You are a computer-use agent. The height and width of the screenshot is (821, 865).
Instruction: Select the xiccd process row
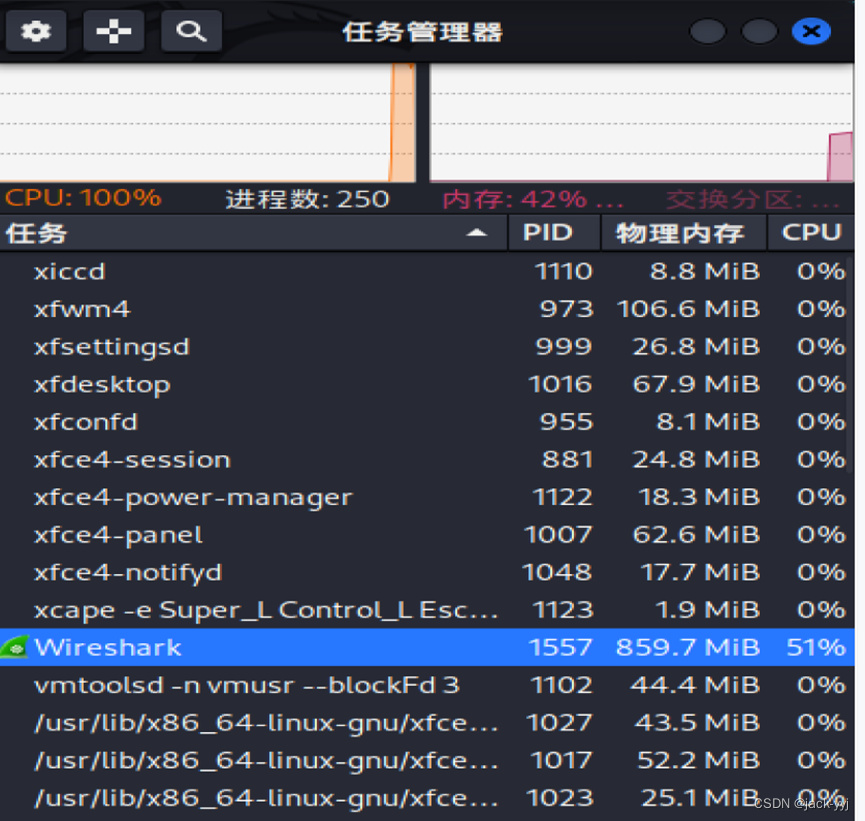click(x=427, y=271)
